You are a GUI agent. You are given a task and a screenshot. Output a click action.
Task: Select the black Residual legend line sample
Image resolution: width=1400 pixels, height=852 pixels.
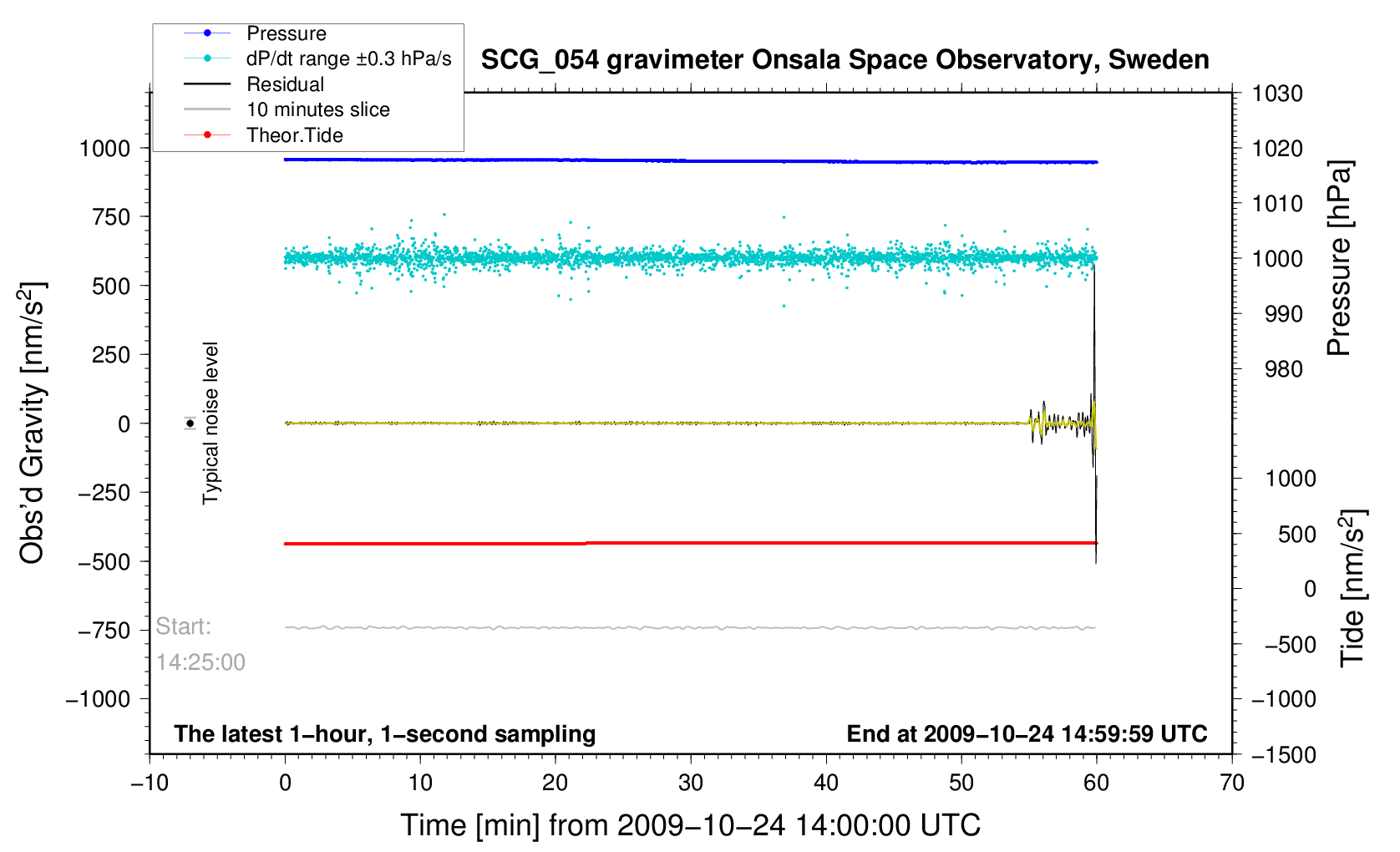pos(207,84)
